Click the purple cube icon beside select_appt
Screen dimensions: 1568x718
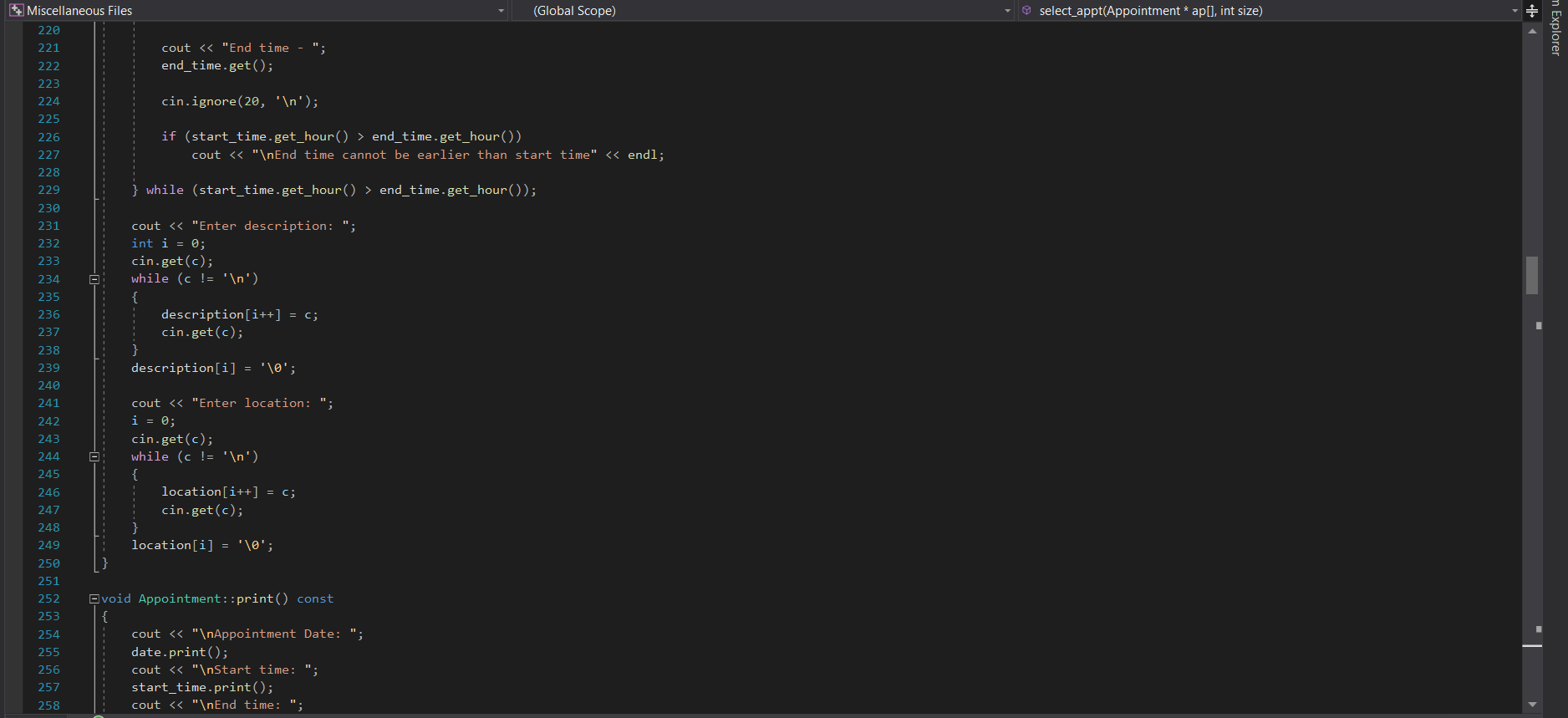(1027, 10)
